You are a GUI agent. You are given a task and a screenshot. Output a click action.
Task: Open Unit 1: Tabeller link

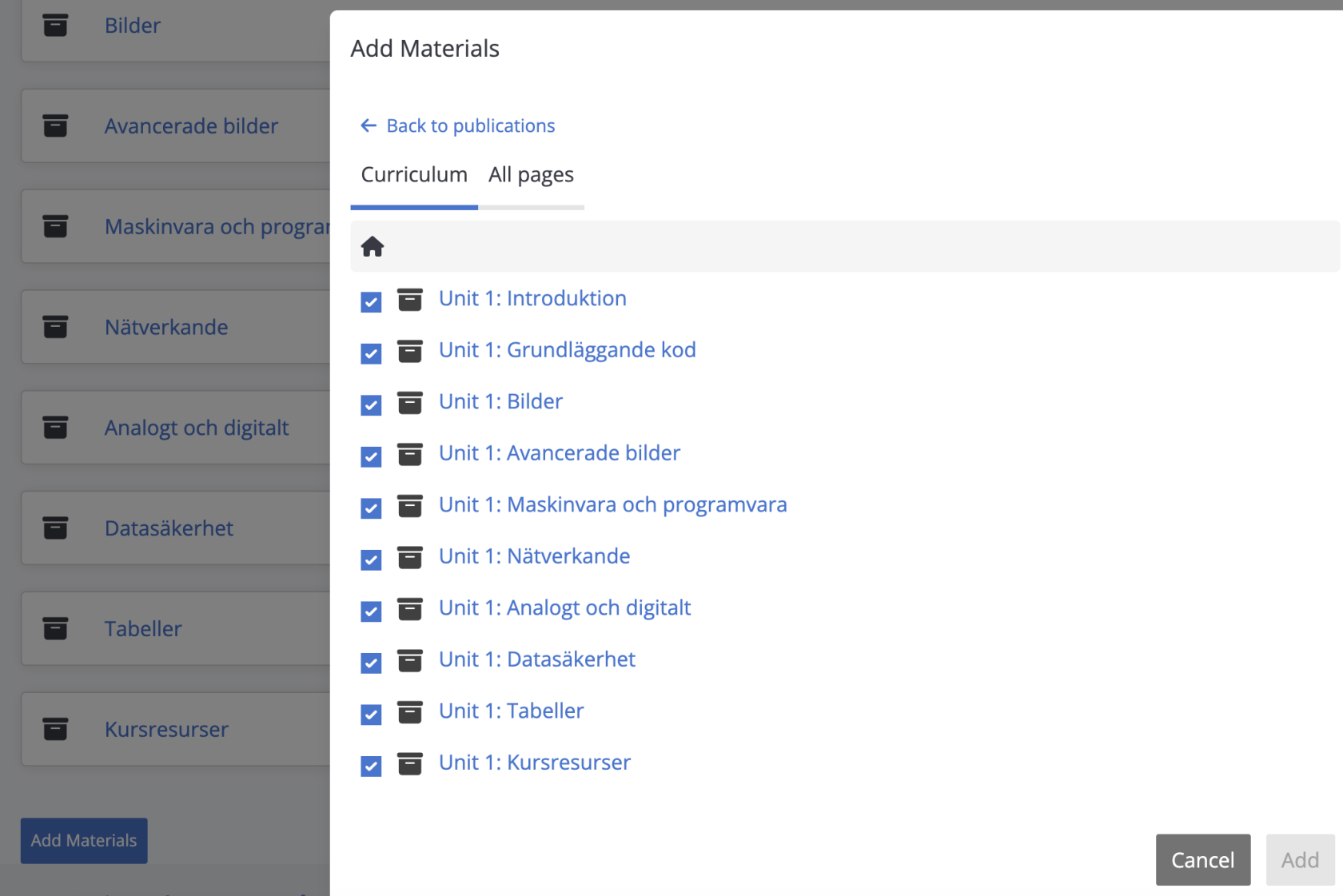click(x=512, y=711)
